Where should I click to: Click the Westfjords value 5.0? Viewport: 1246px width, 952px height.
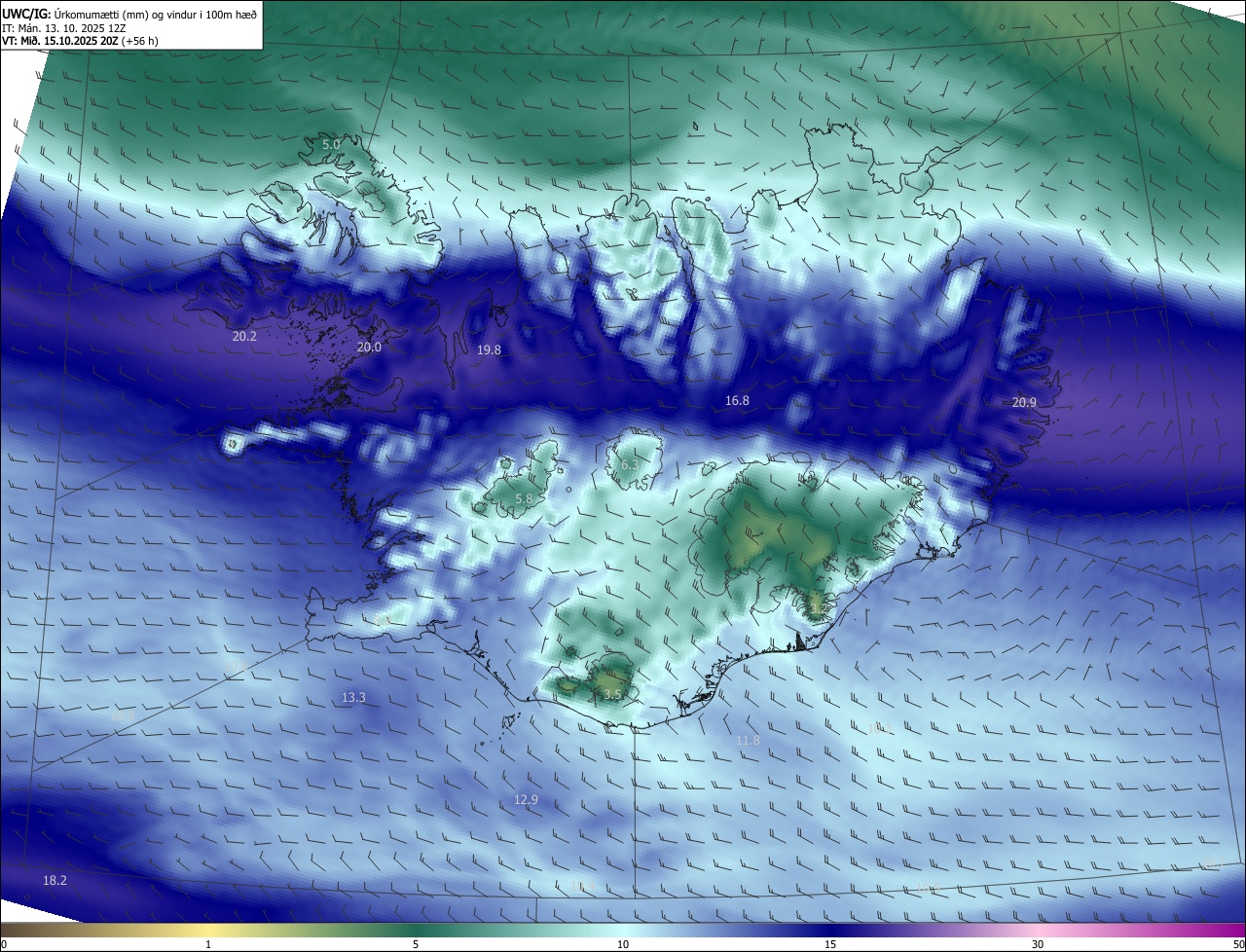(331, 144)
